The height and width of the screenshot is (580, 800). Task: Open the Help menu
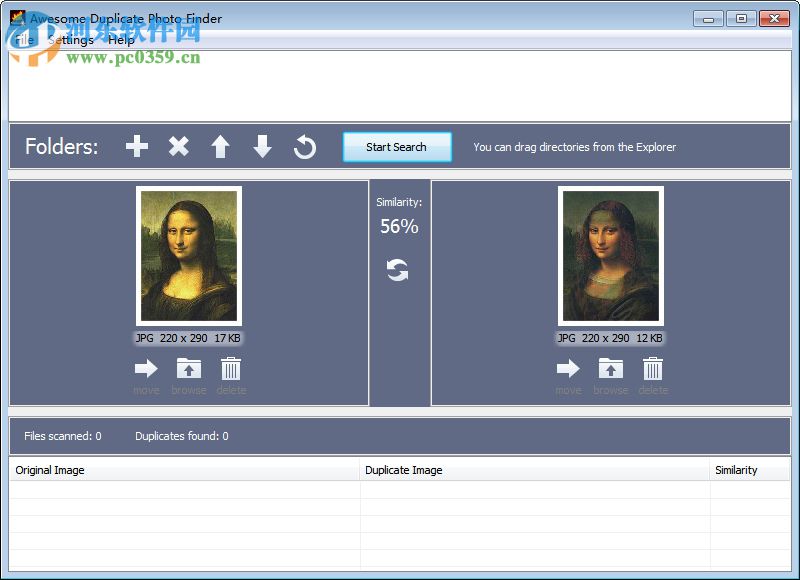pos(123,40)
